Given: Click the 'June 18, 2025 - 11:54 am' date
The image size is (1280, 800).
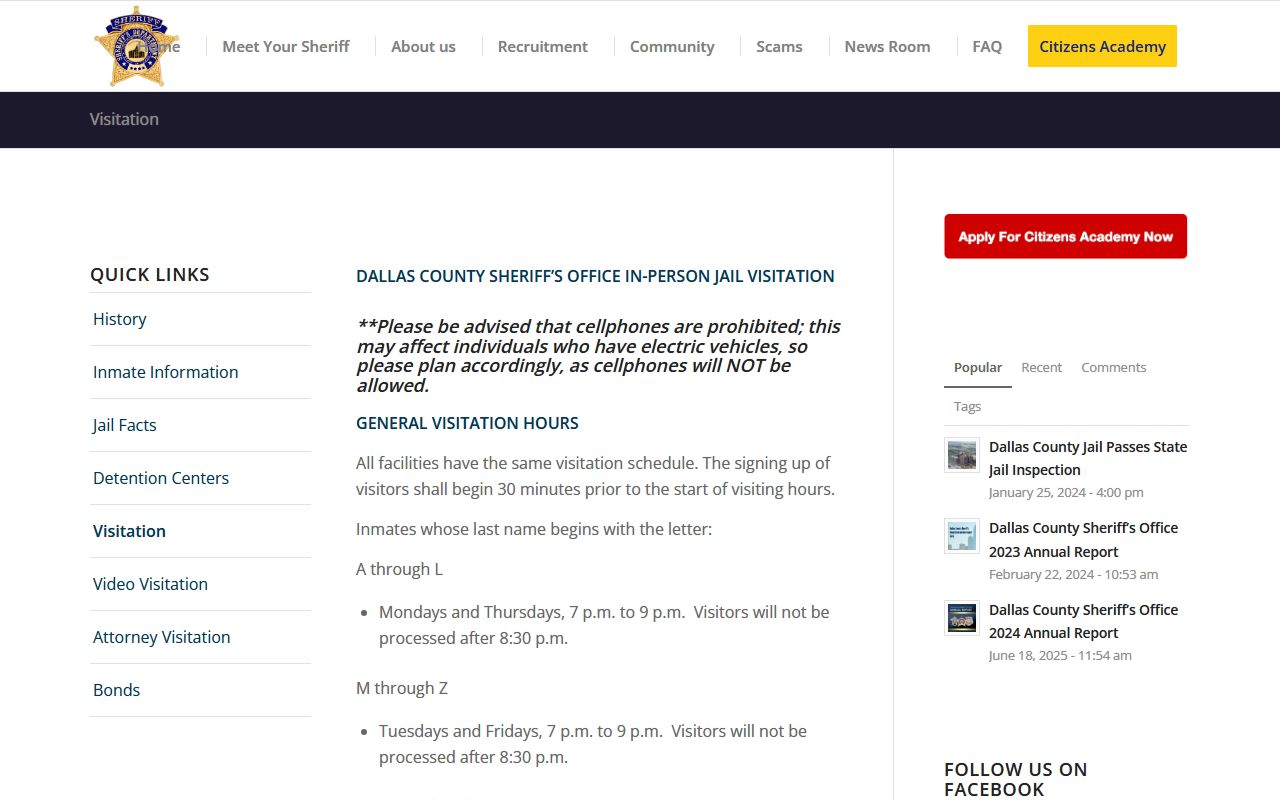Looking at the screenshot, I should click(x=1060, y=655).
